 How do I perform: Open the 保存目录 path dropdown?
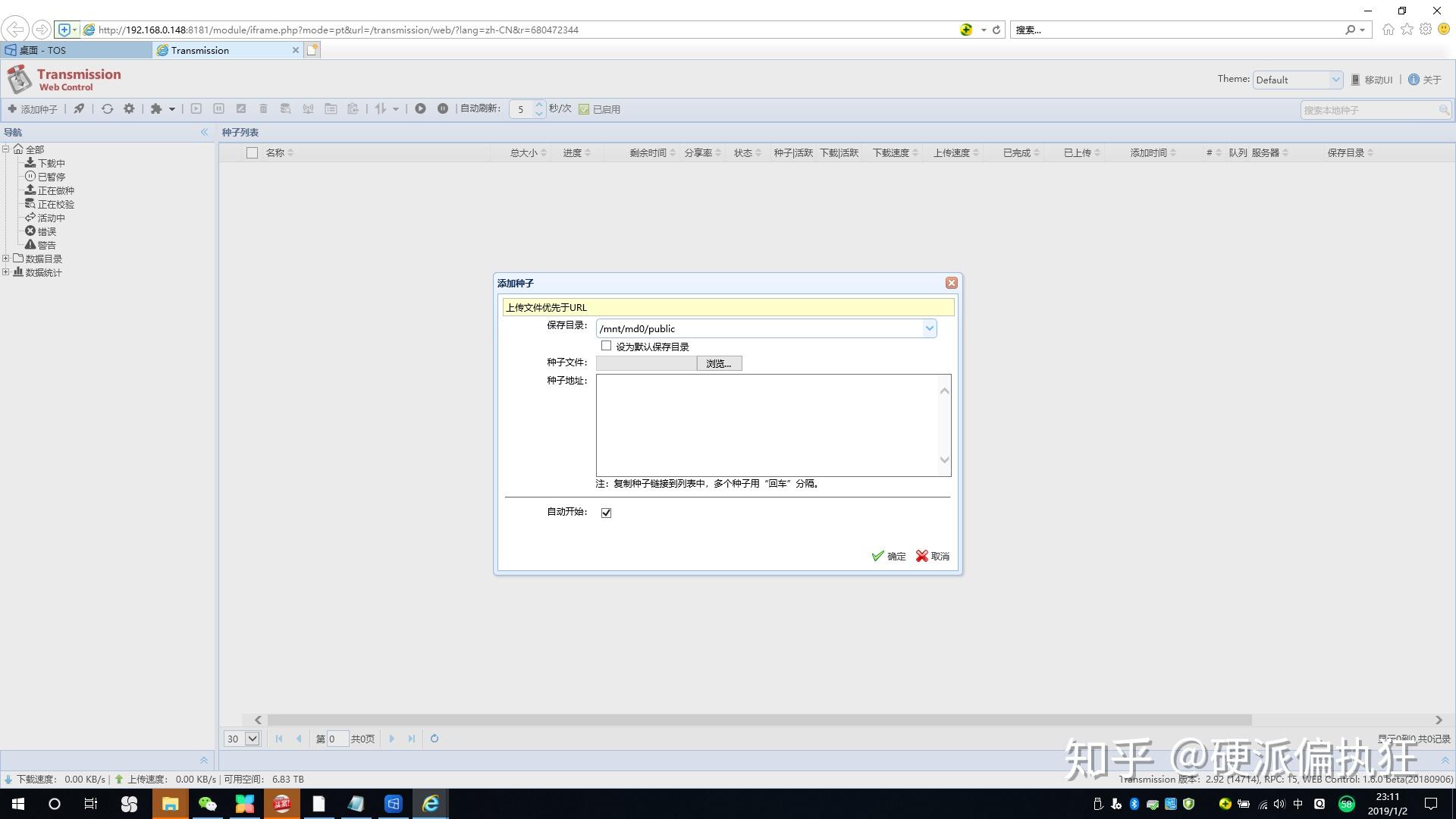[929, 328]
